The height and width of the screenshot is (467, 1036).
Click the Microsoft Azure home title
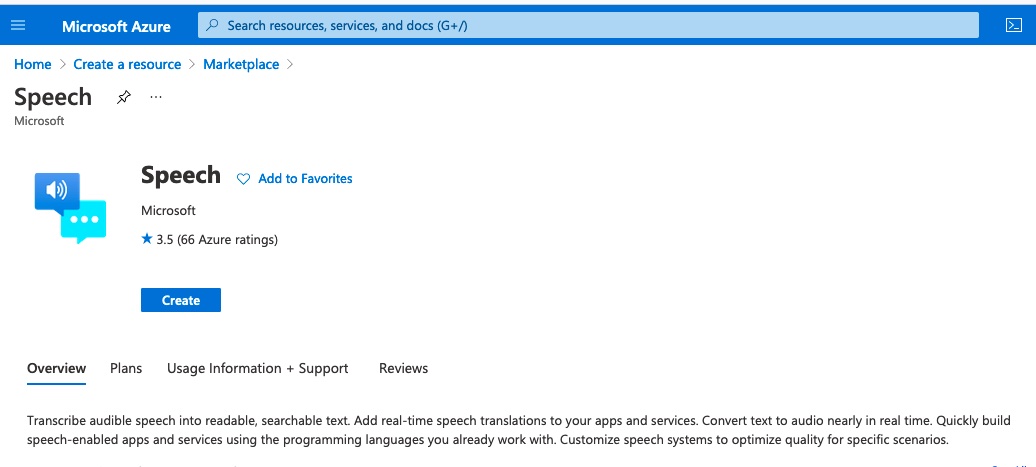[x=116, y=26]
